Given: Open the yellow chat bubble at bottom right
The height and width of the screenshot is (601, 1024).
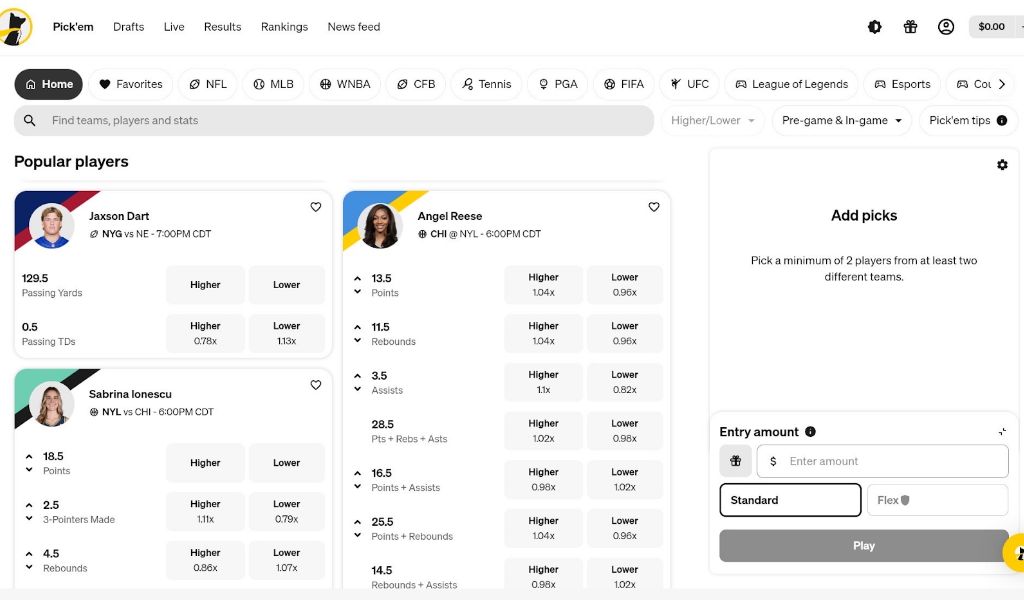Looking at the screenshot, I should (1017, 552).
